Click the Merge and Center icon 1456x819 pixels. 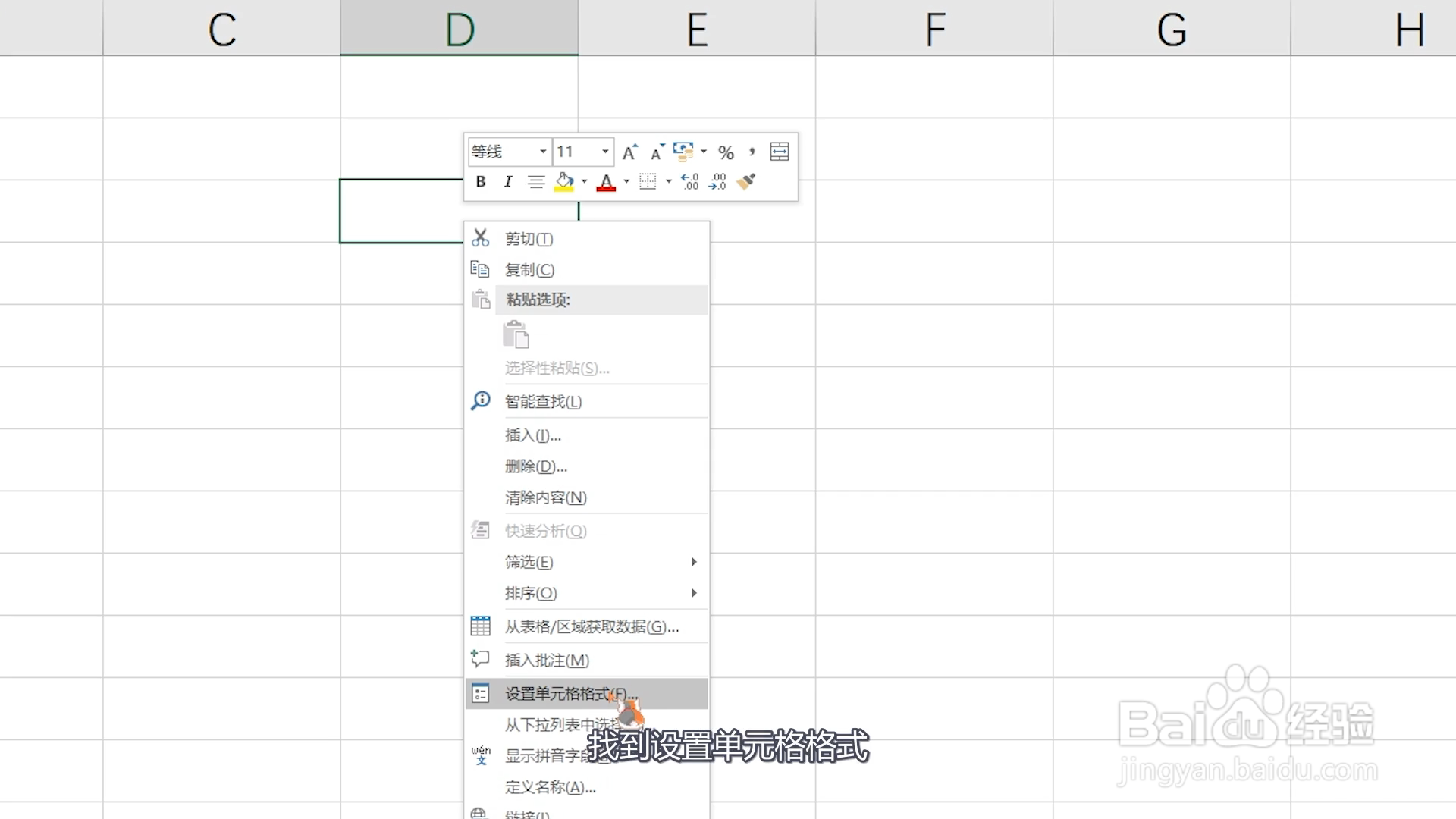pyautogui.click(x=779, y=152)
